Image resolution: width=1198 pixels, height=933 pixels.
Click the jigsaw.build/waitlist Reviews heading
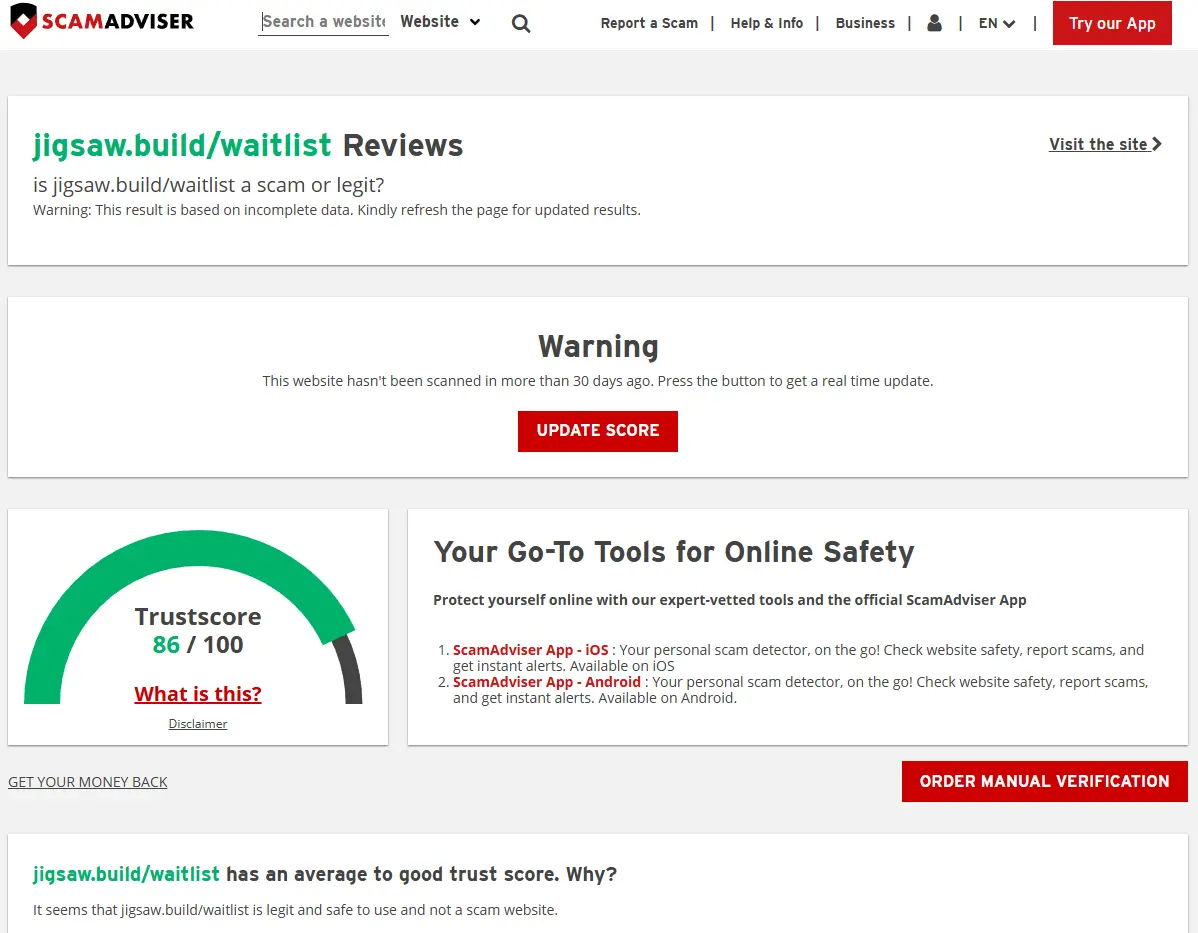pos(248,145)
